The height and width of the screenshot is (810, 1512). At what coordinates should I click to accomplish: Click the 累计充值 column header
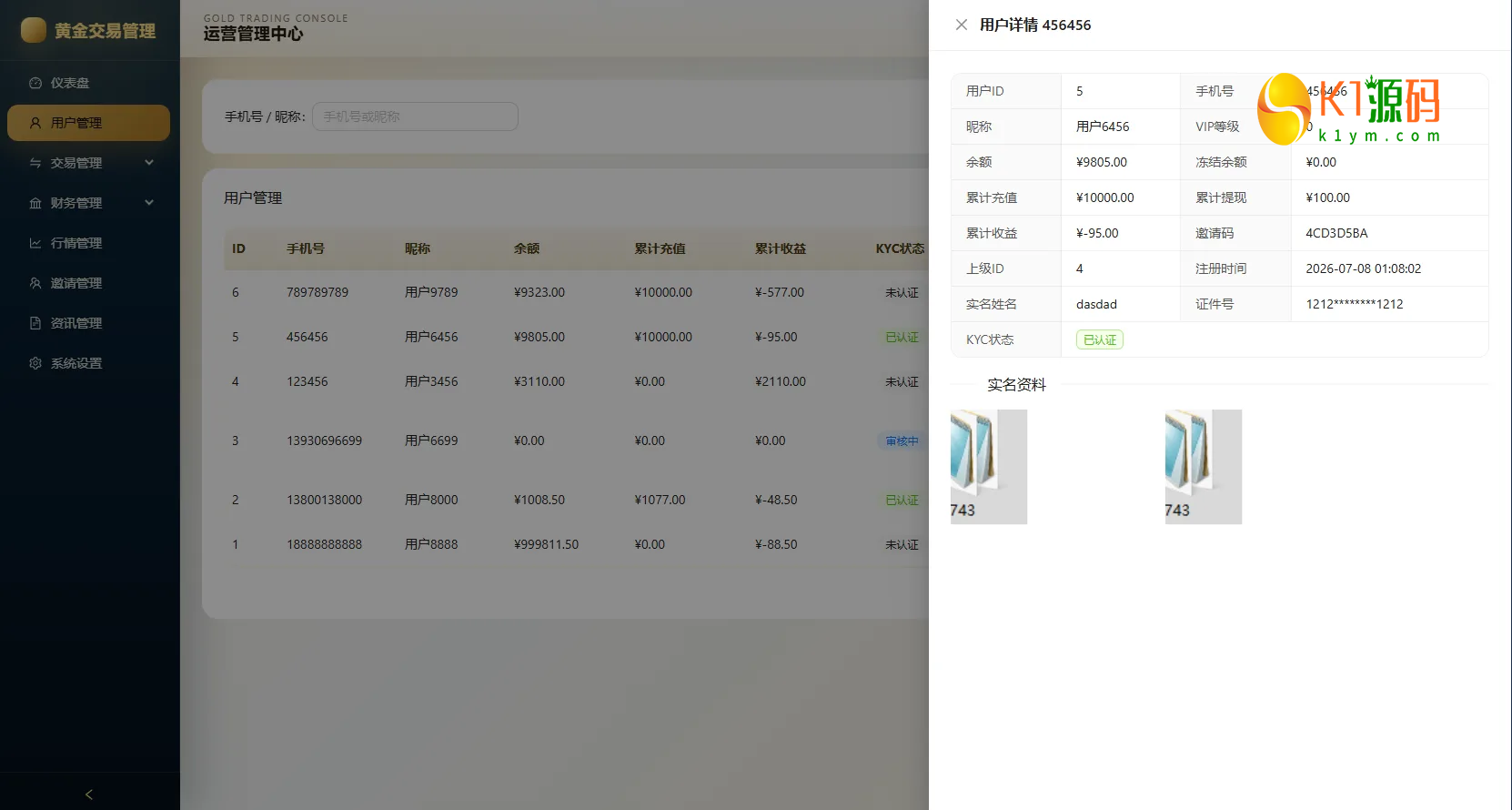(x=660, y=248)
